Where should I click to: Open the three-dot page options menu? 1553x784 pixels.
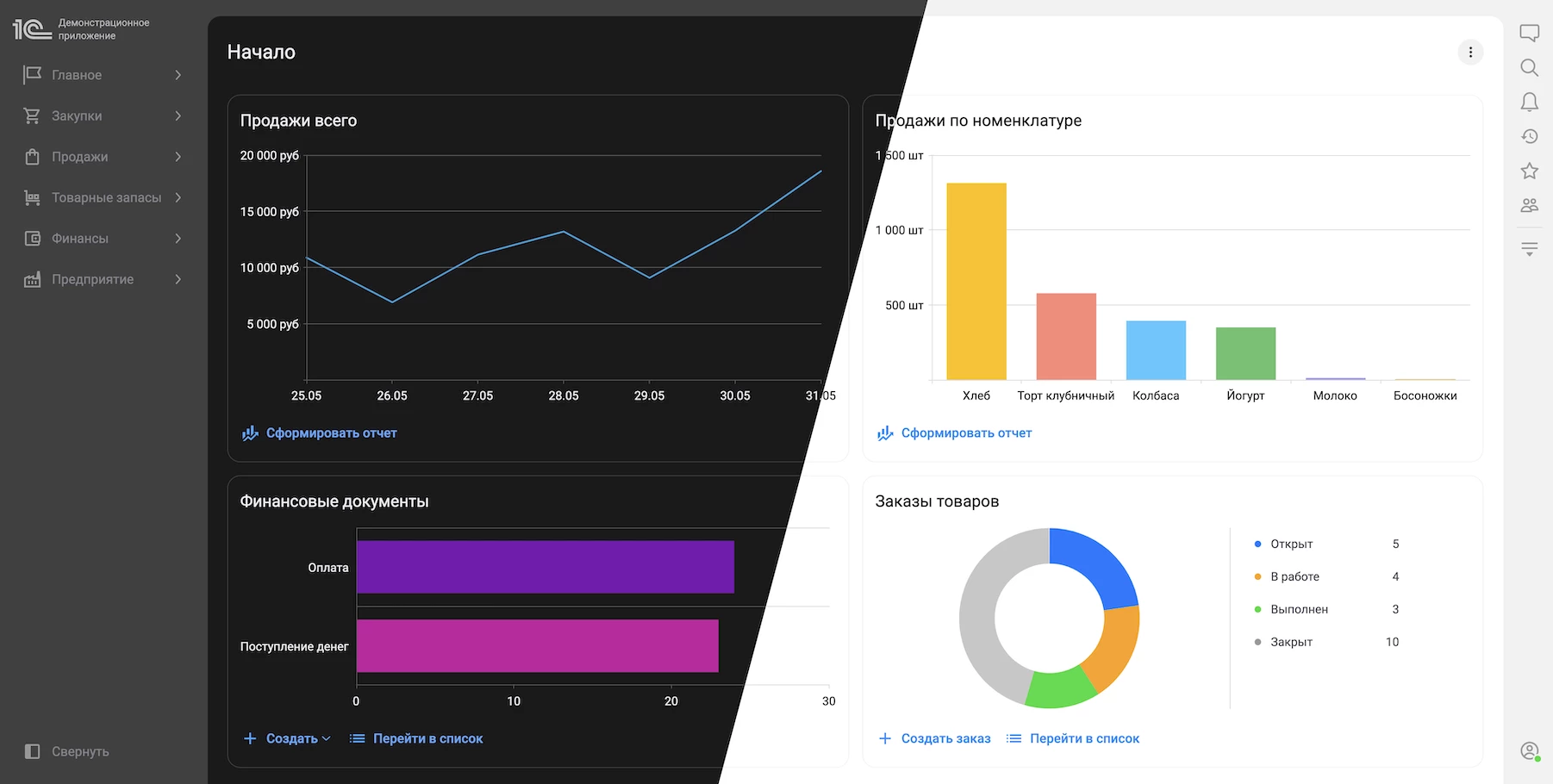[1470, 53]
